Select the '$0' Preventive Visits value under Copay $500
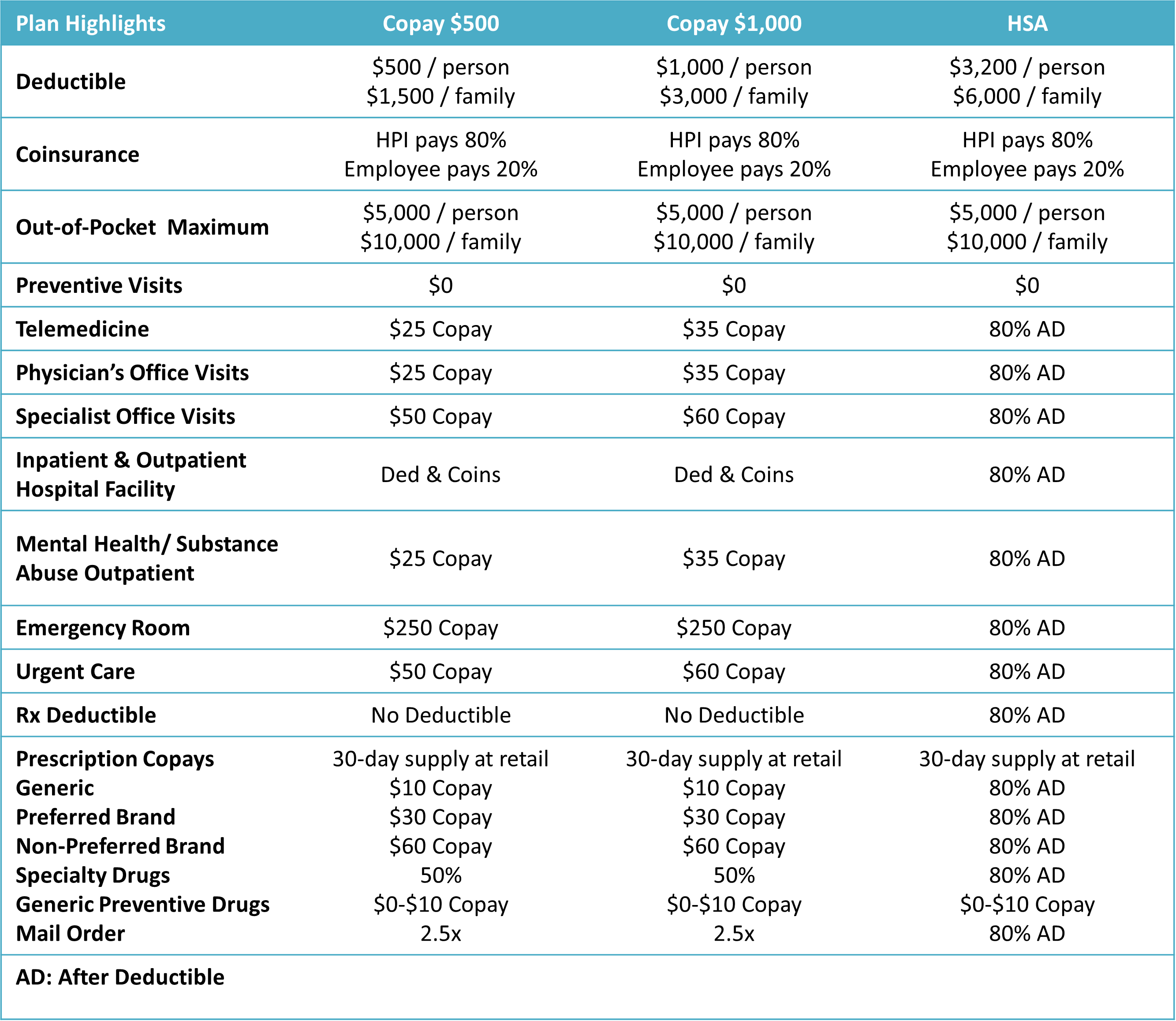This screenshot has width=1176, height=1021. pos(441,285)
